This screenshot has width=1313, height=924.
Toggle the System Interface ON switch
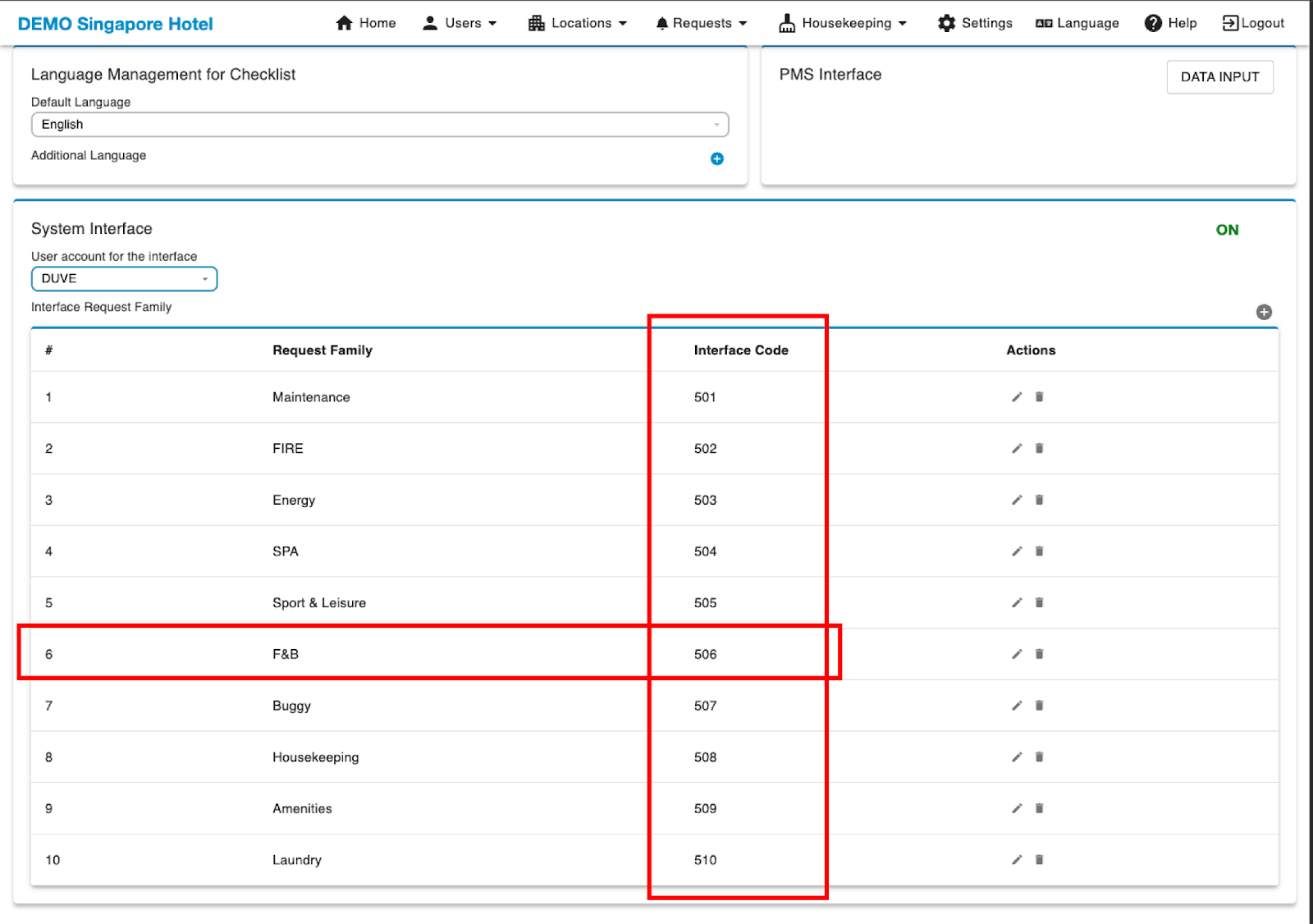(x=1227, y=230)
